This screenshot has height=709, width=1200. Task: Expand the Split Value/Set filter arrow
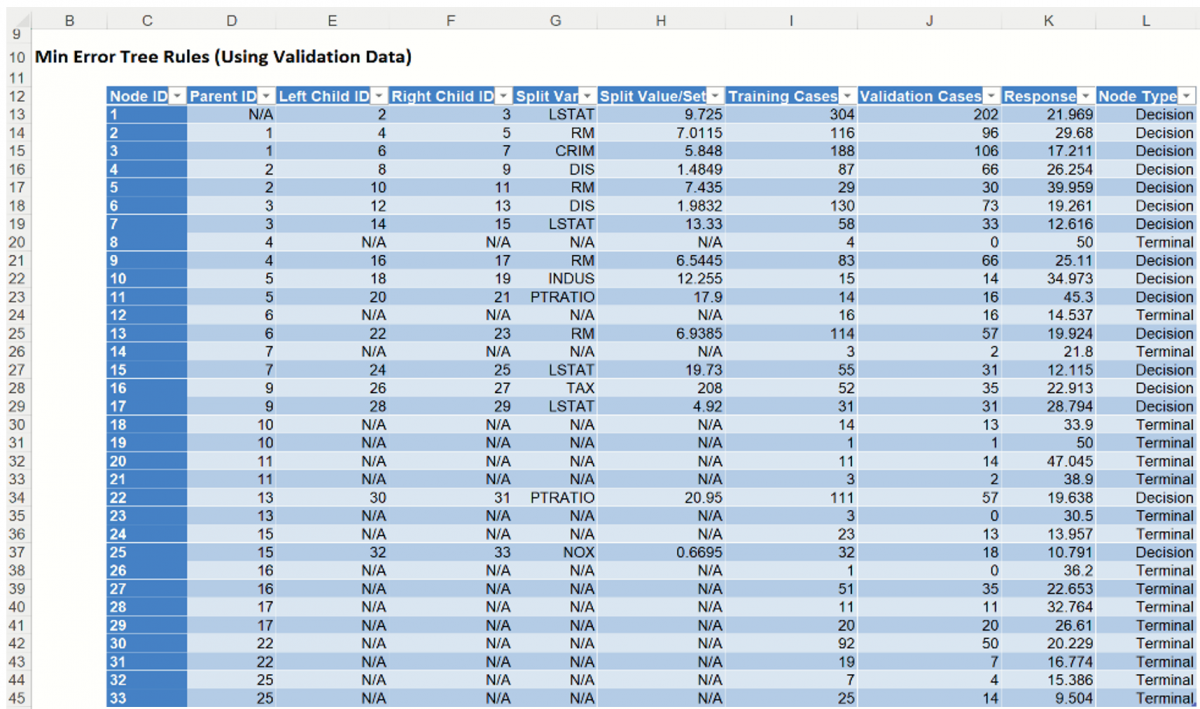click(716, 96)
